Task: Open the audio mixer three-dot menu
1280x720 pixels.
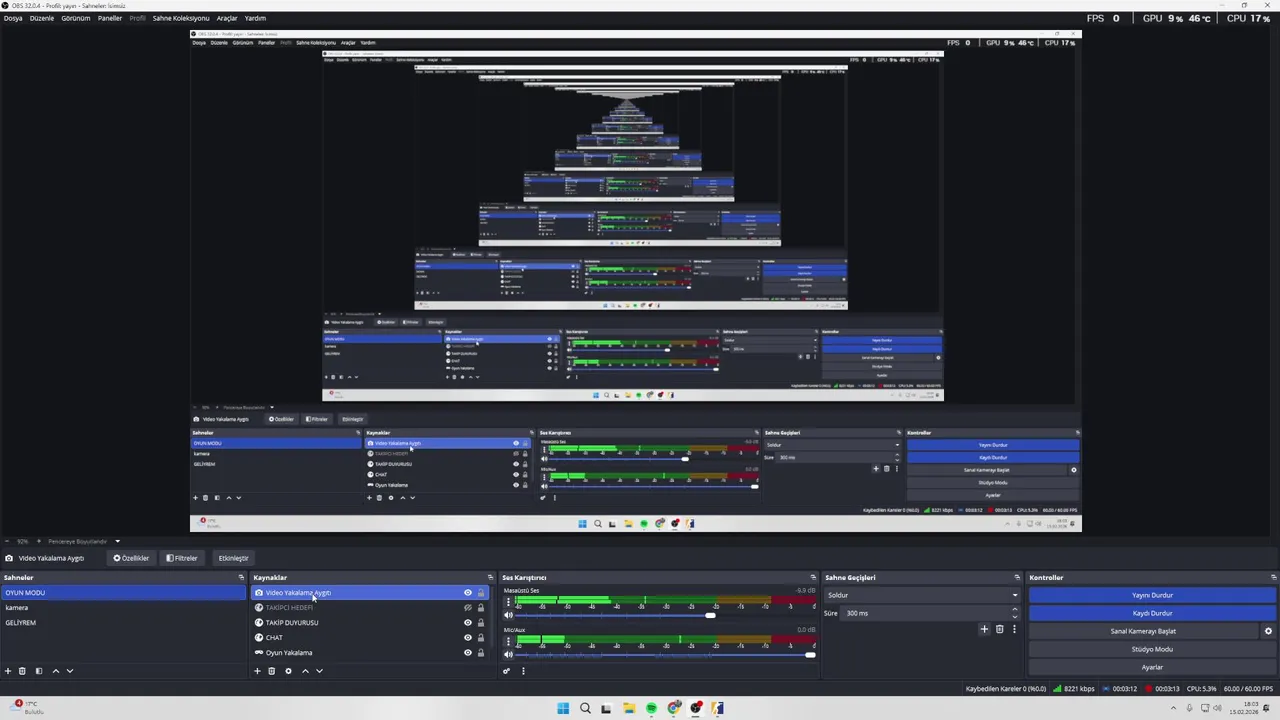Action: 523,671
